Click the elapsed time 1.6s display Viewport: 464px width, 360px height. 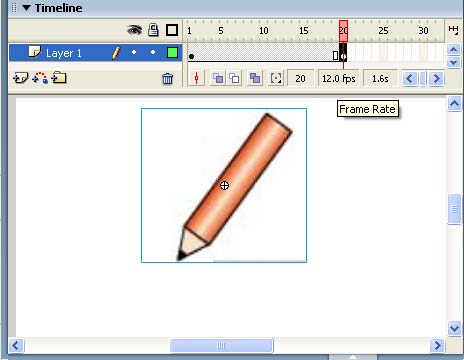coord(380,79)
